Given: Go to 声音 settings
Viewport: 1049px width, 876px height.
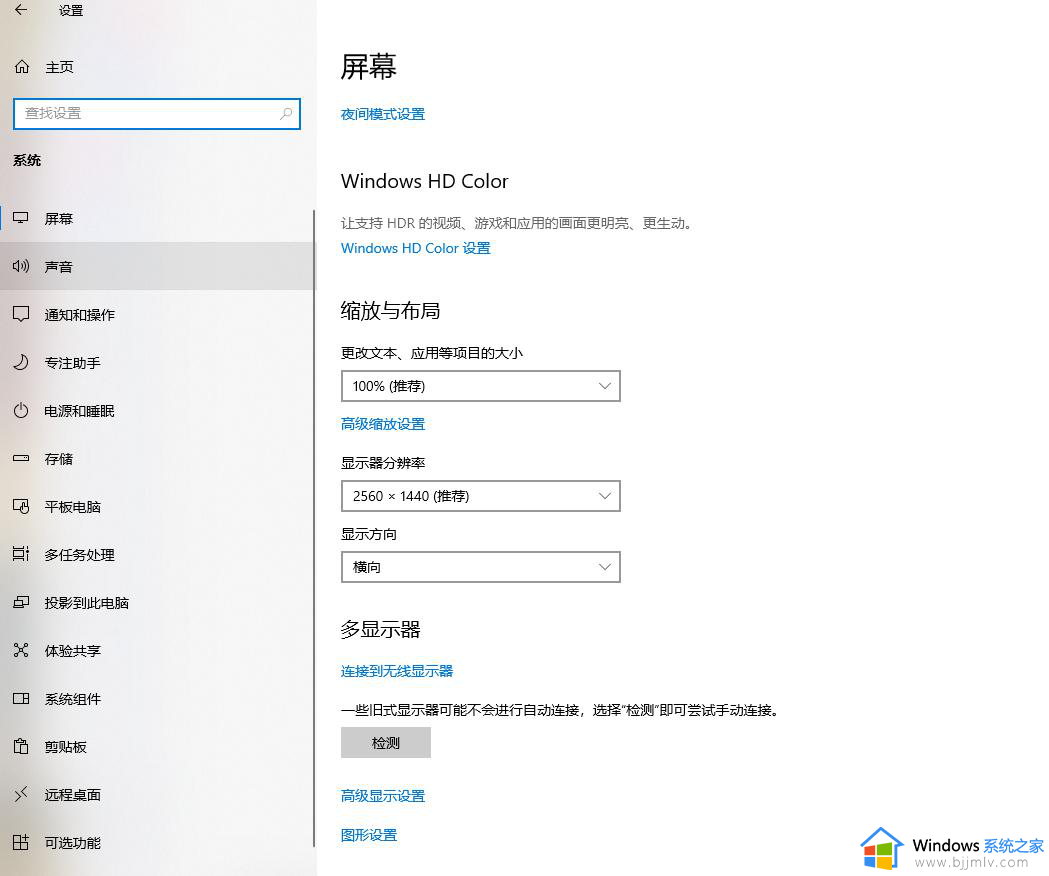Looking at the screenshot, I should (x=157, y=266).
